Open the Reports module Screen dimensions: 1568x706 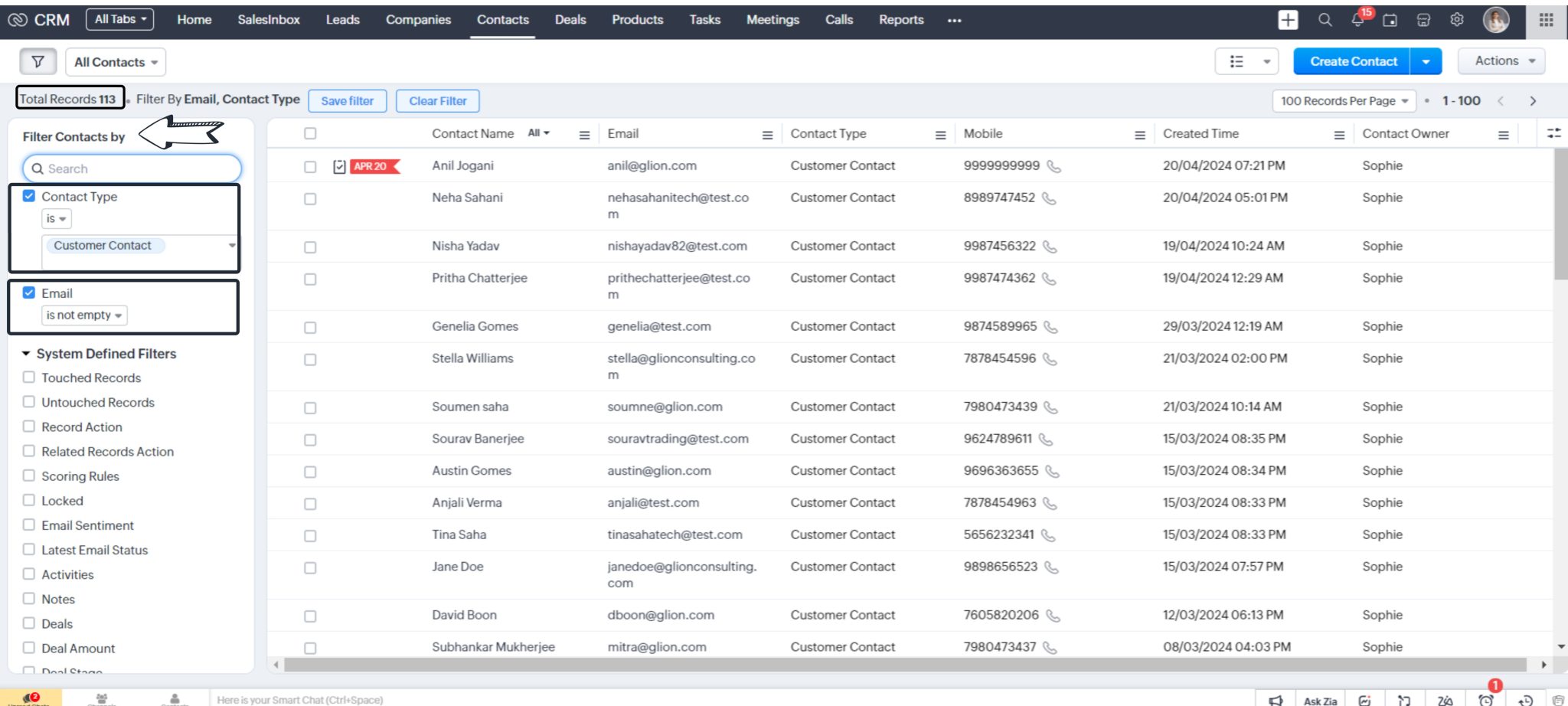(901, 20)
